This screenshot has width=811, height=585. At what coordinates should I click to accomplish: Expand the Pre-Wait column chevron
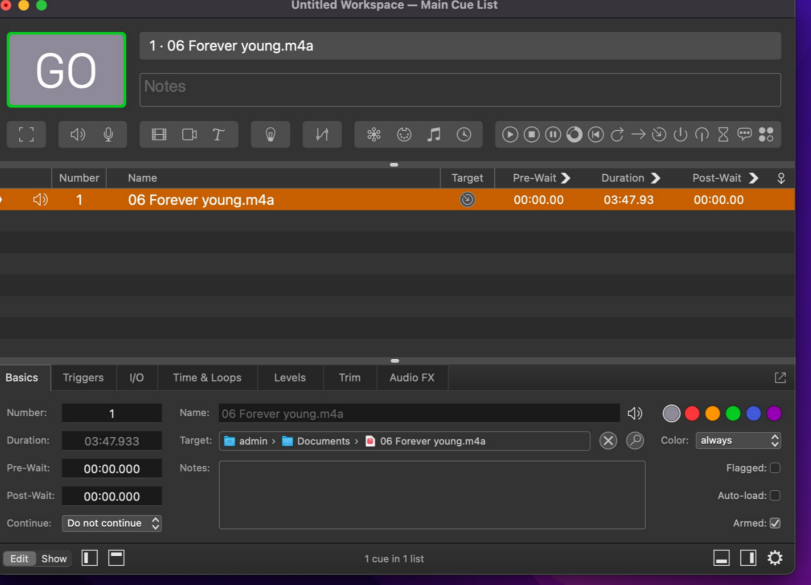pyautogui.click(x=566, y=178)
